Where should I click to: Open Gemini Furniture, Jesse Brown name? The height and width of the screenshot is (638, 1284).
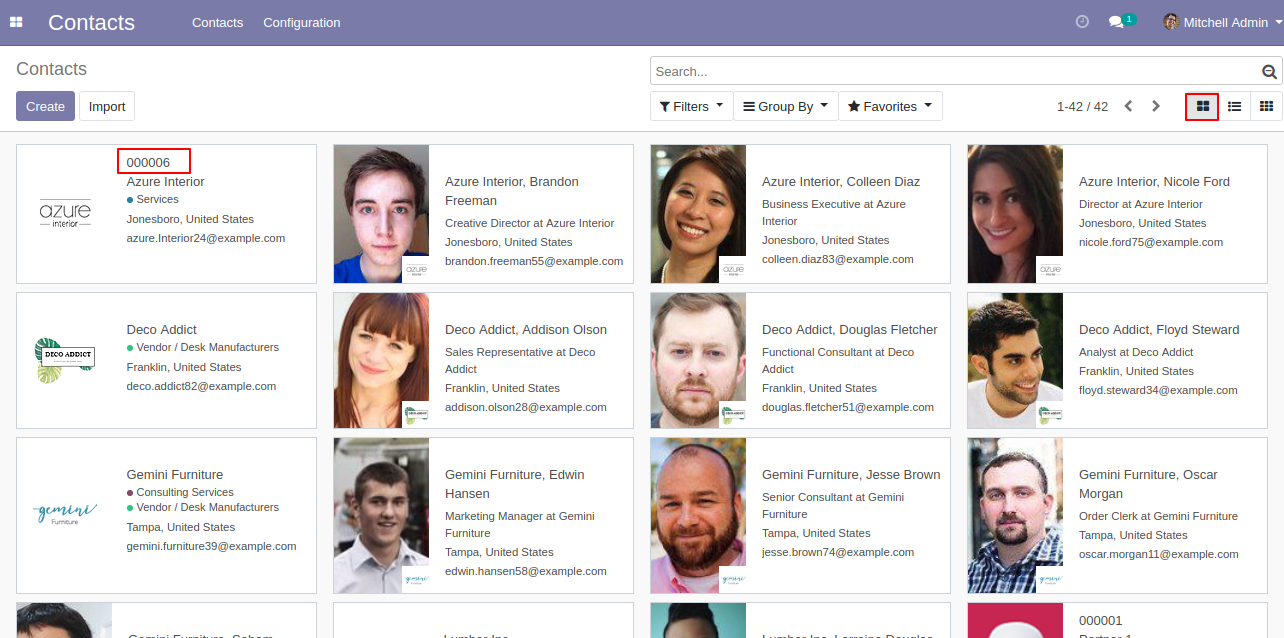851,475
